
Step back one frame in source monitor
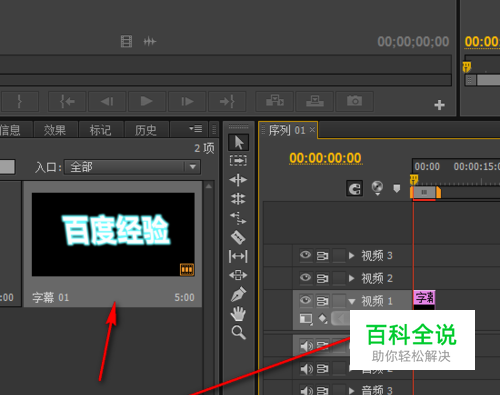107,101
